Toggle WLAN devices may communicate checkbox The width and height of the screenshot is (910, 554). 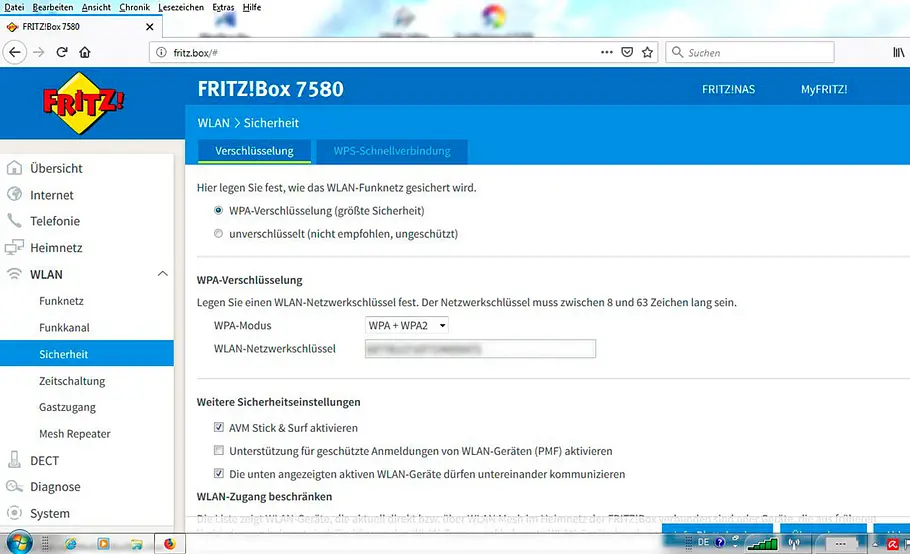click(x=219, y=474)
